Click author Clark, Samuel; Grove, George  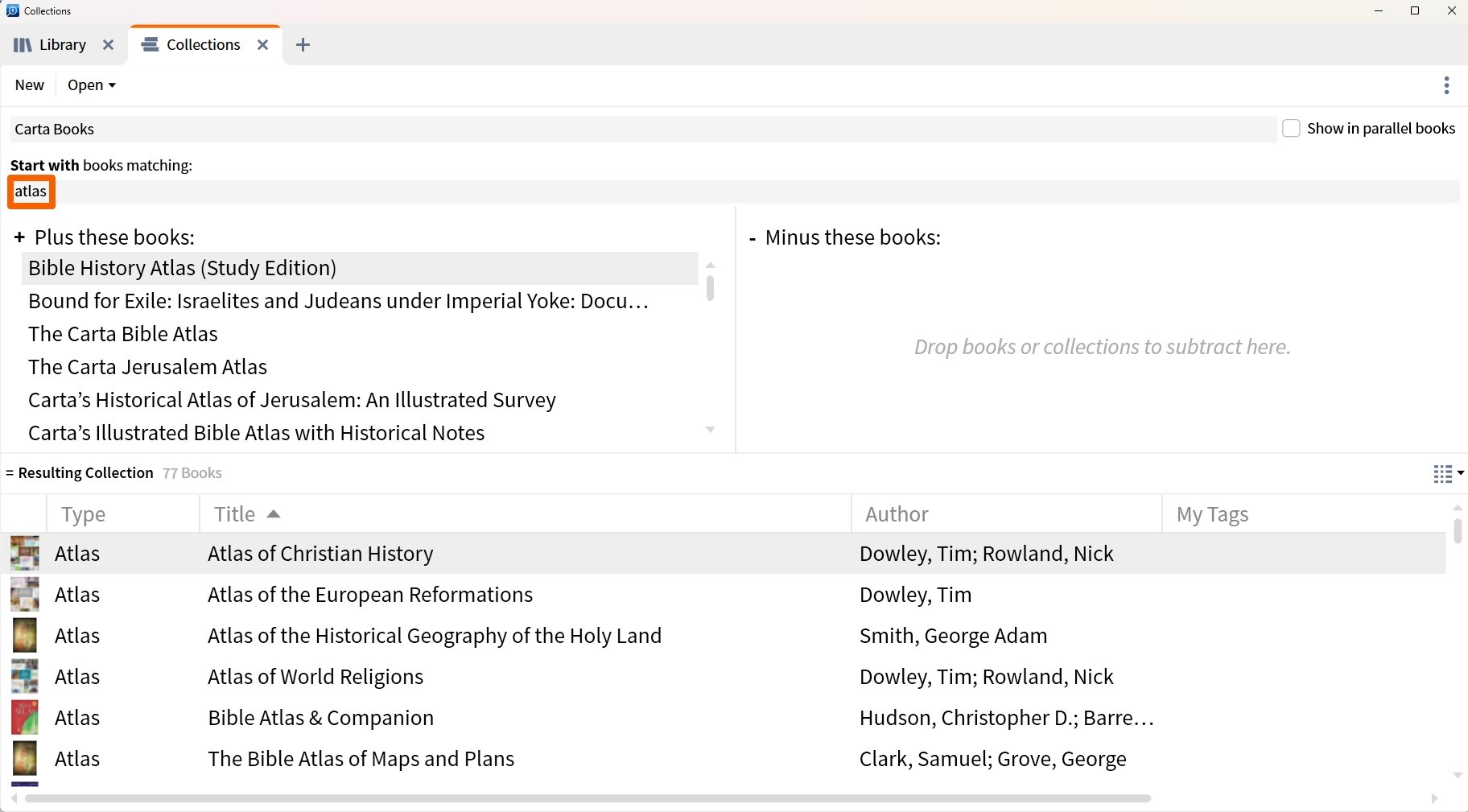point(992,759)
